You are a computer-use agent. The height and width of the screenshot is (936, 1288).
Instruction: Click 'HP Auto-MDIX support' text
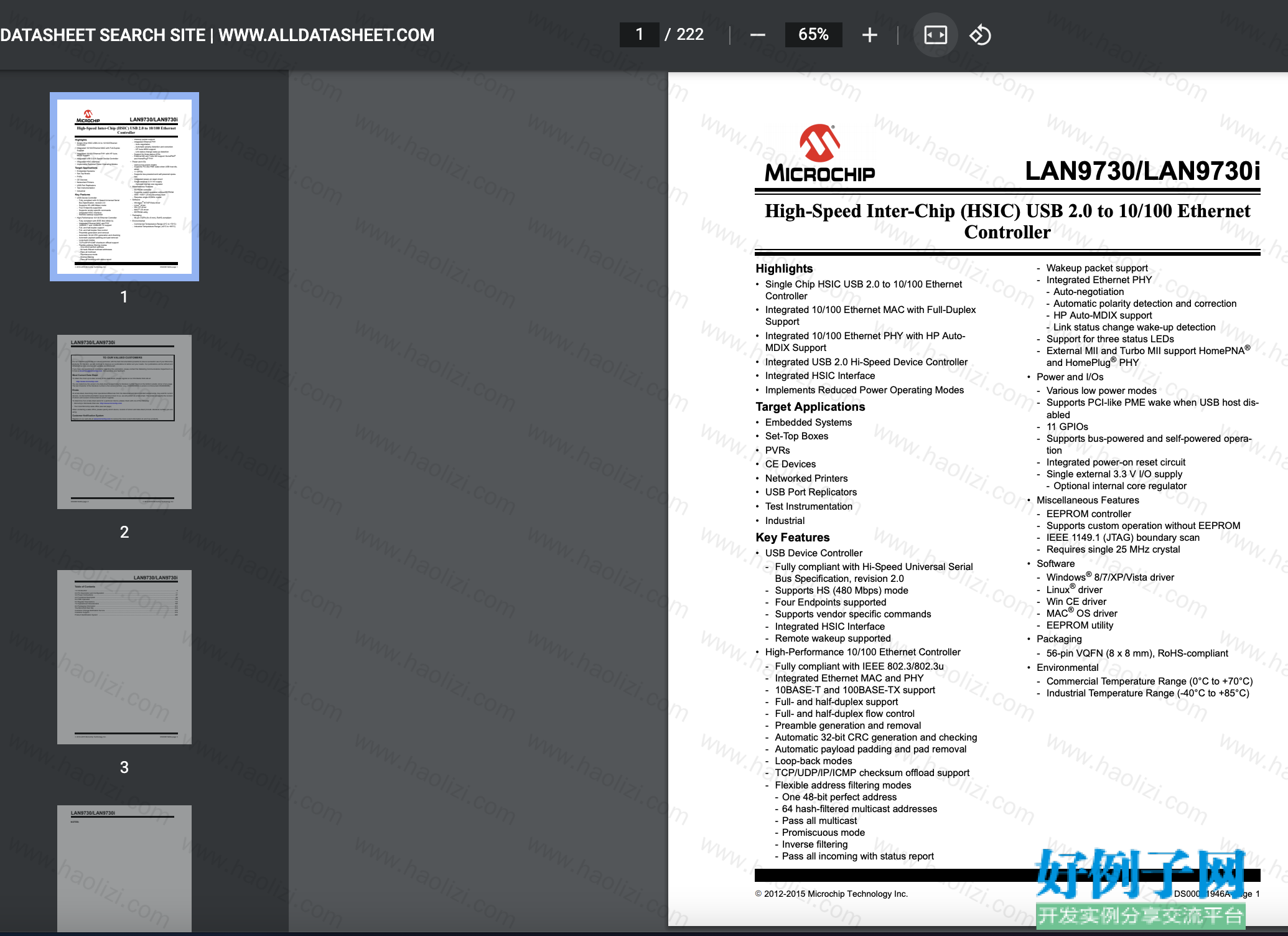coord(1103,315)
